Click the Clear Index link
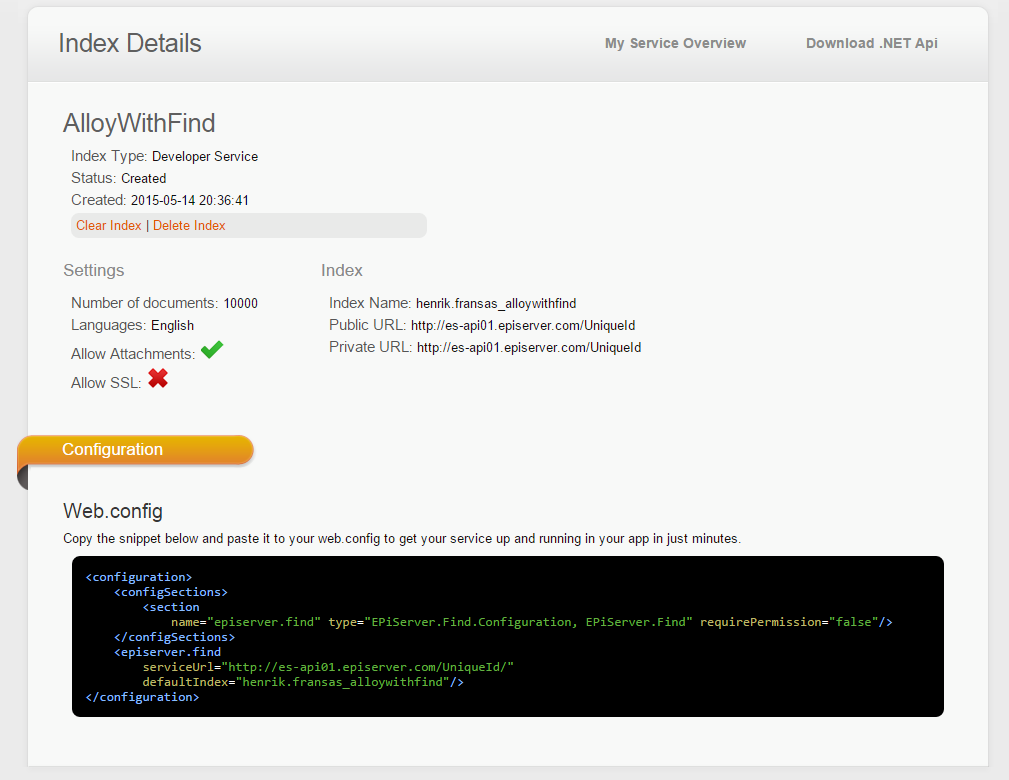Viewport: 1009px width, 780px height. [x=109, y=225]
